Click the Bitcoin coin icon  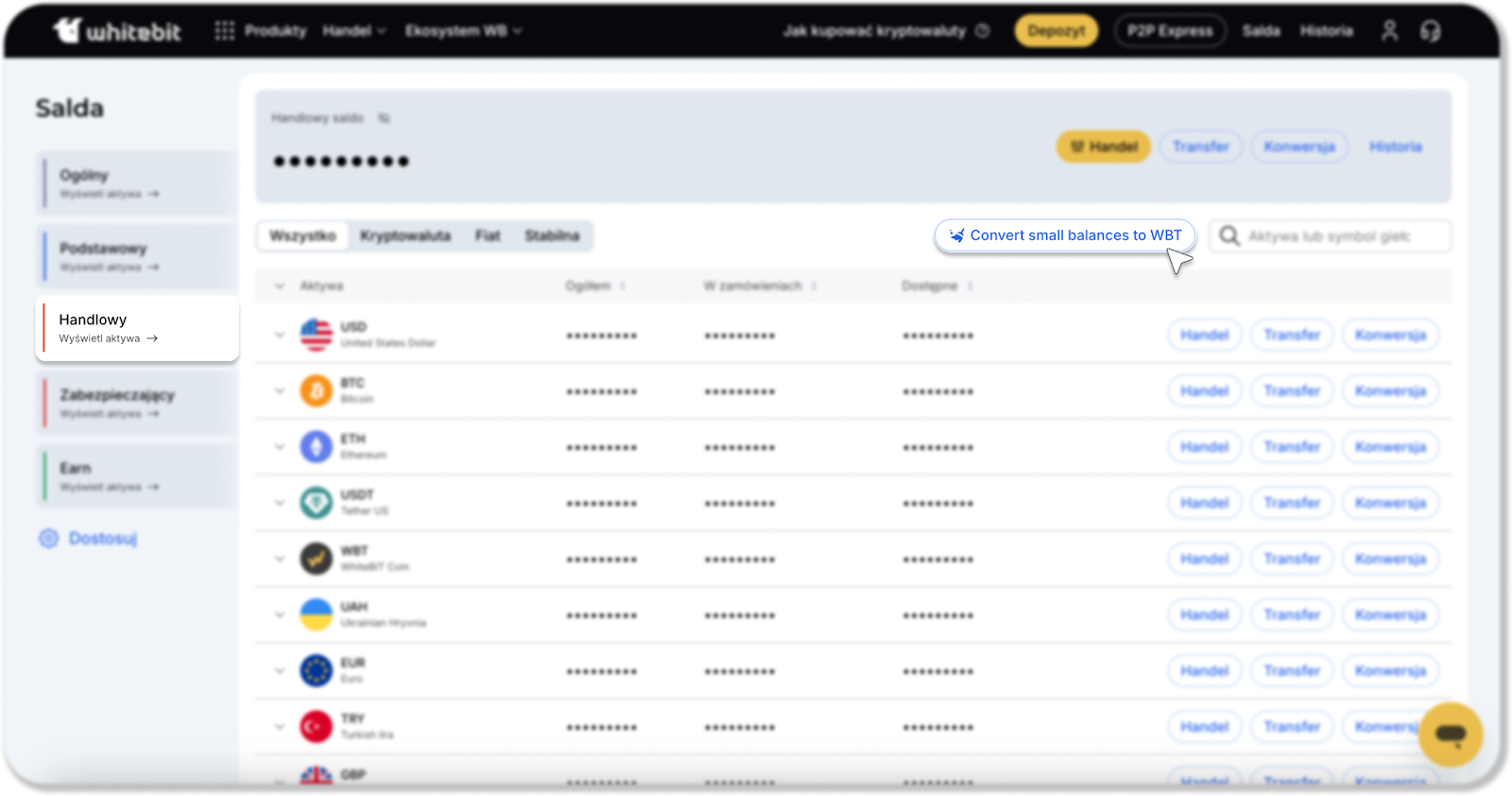316,390
